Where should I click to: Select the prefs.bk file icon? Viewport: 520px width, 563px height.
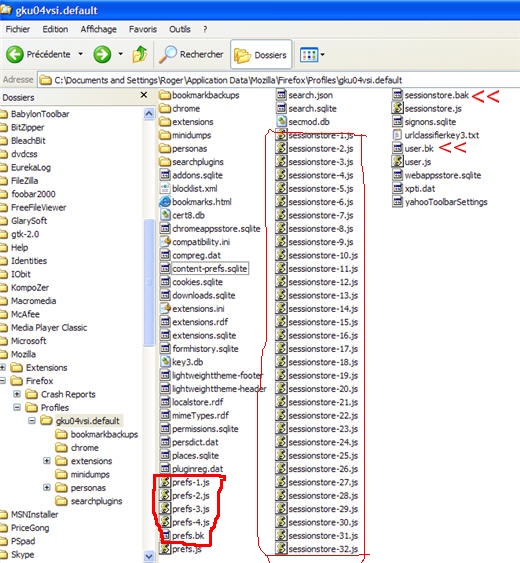[x=166, y=535]
